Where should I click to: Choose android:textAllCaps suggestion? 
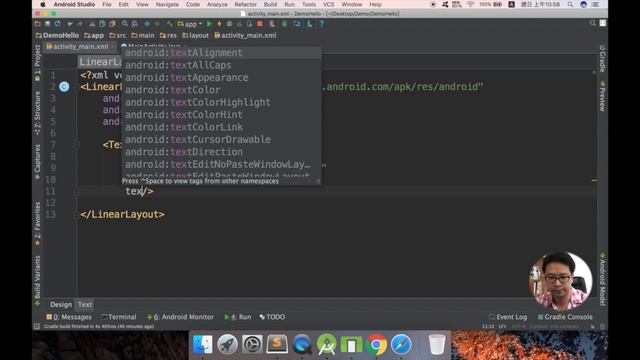221,65
